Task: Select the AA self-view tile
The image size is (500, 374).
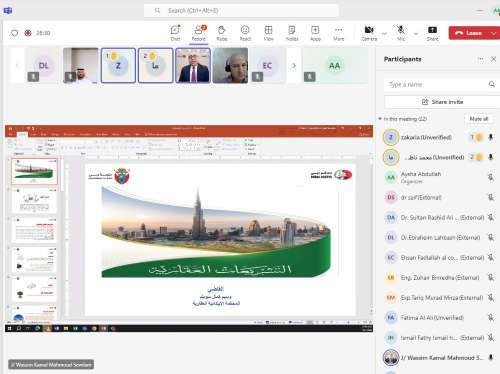Action: point(334,65)
